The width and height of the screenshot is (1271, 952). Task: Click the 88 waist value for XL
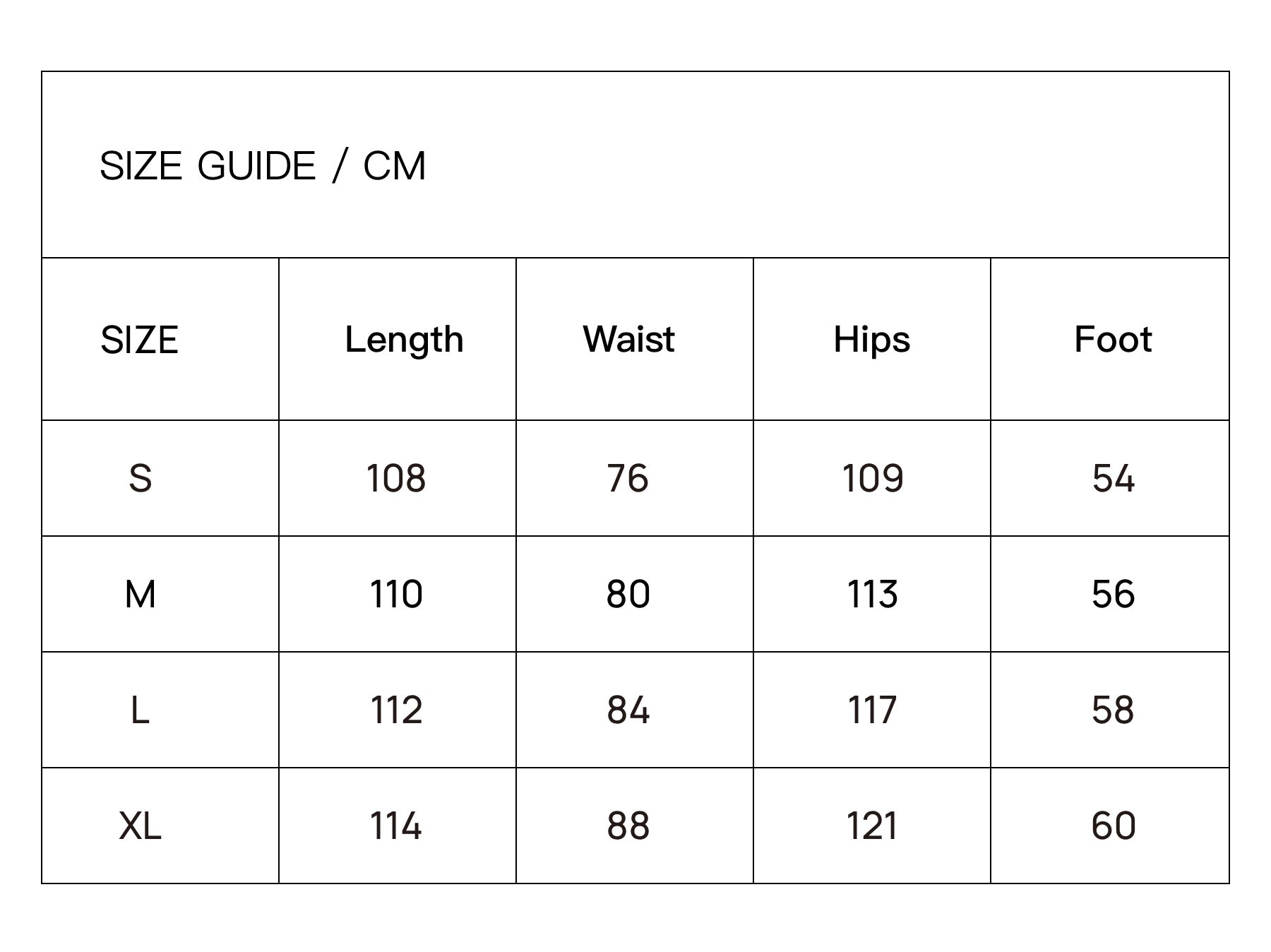628,826
